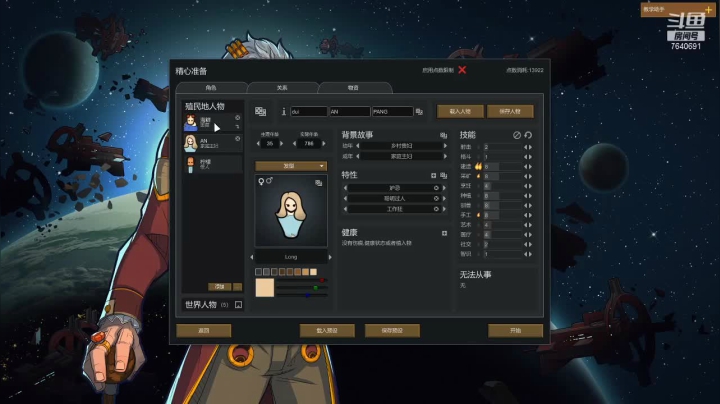Randomize the name with small dice icon
The height and width of the screenshot is (404, 720).
(x=419, y=112)
